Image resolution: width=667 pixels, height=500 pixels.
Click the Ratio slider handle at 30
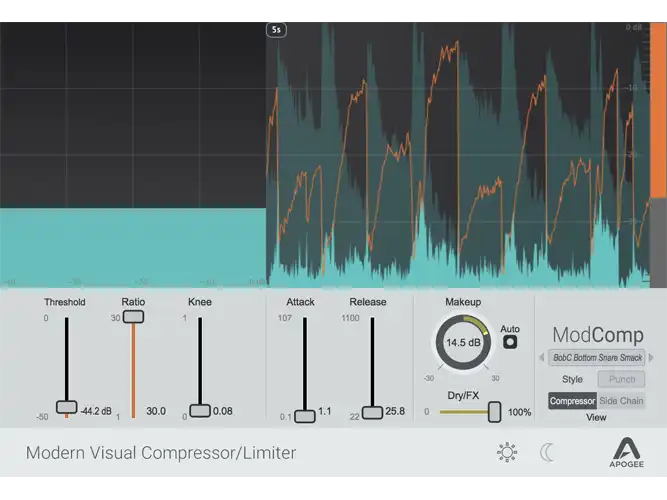(x=133, y=317)
